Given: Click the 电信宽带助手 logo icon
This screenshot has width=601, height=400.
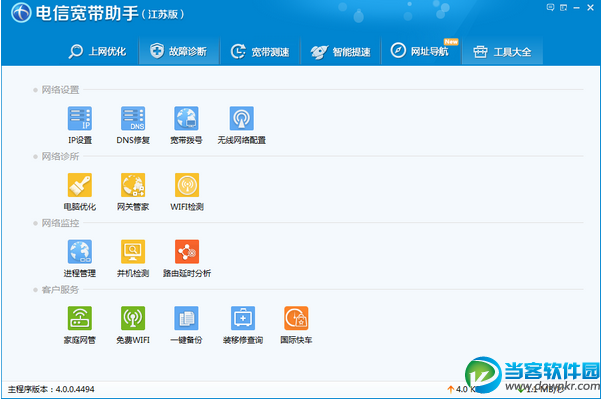Looking at the screenshot, I should pos(21,13).
